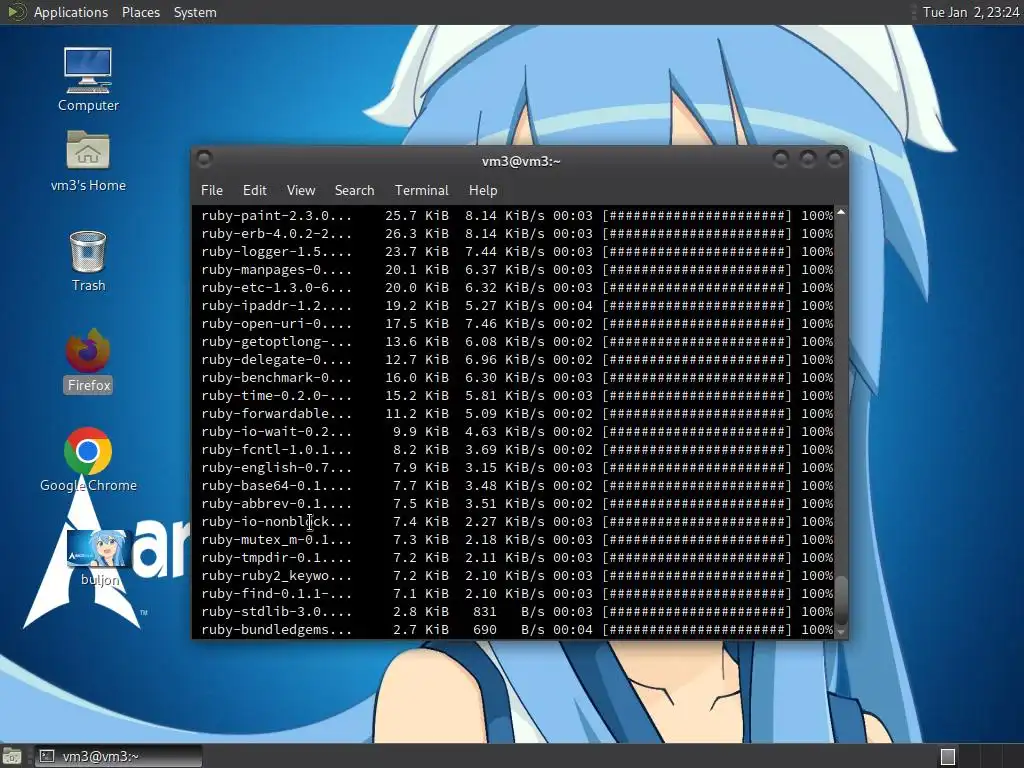Image resolution: width=1024 pixels, height=768 pixels.
Task: Minimize the vm3@vm3 terminal window
Action: (x=780, y=159)
